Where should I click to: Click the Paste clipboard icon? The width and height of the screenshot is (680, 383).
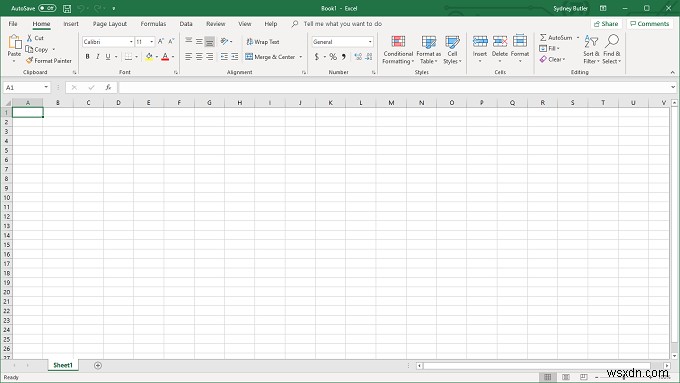(x=14, y=42)
